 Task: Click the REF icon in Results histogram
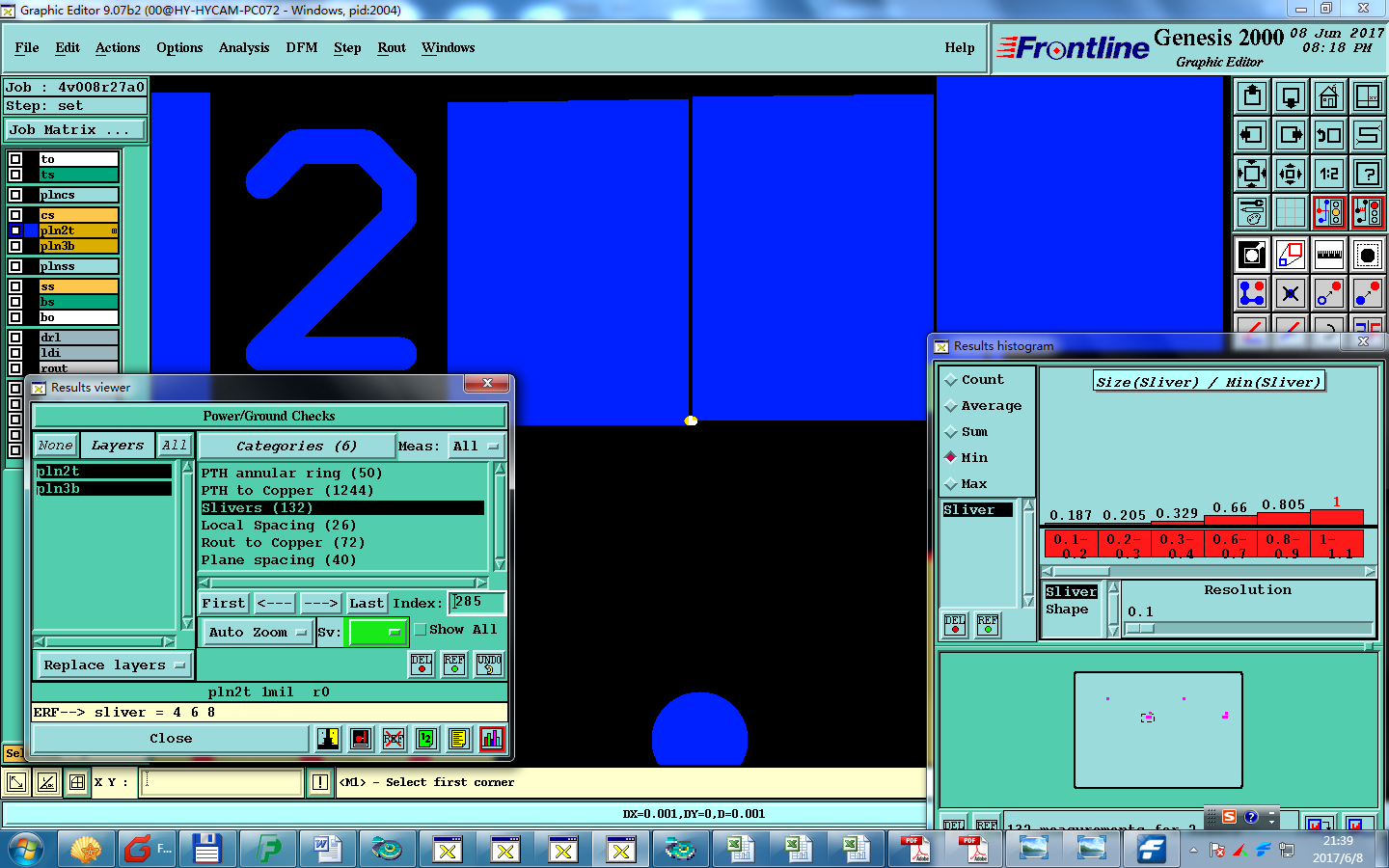tap(988, 625)
